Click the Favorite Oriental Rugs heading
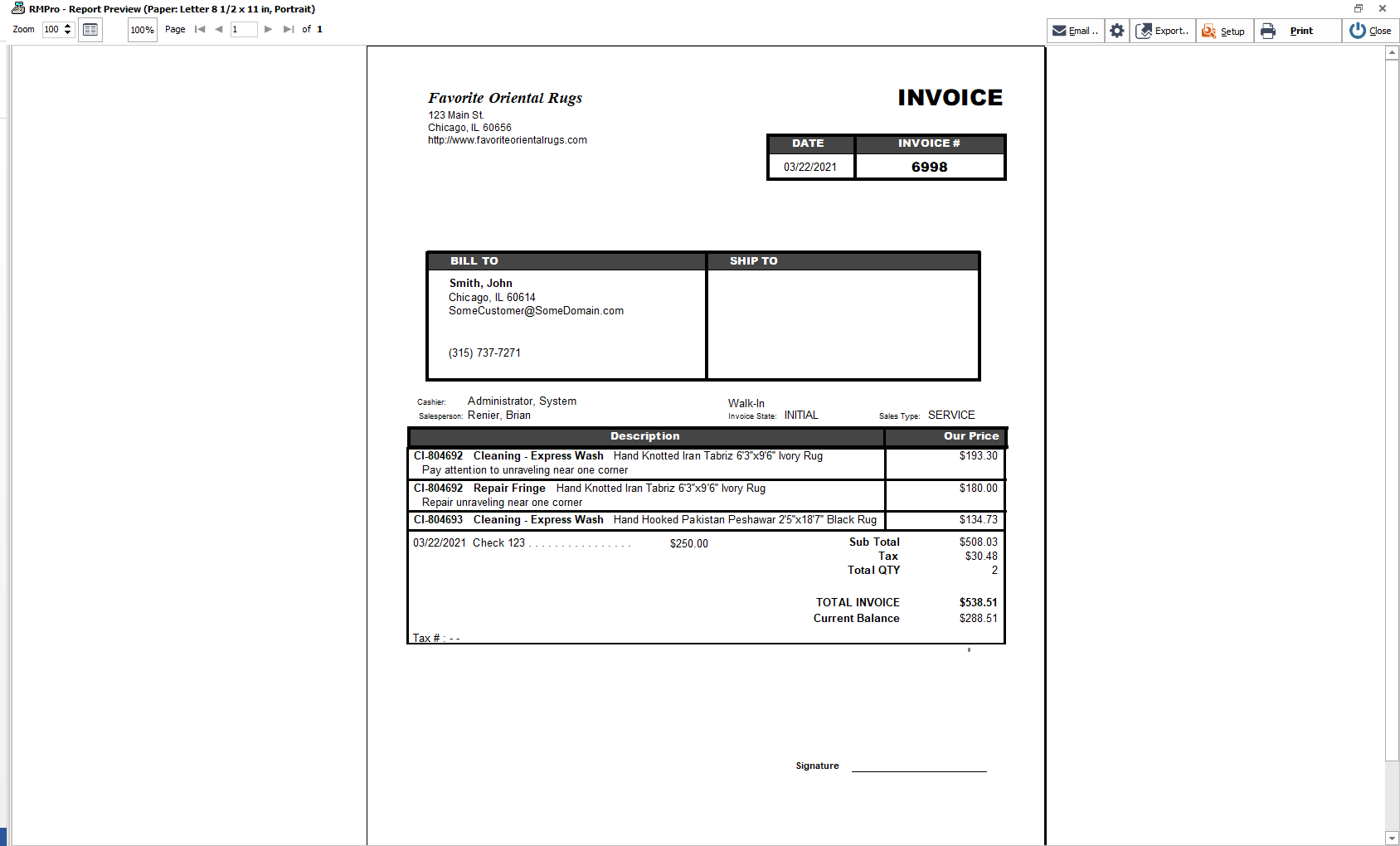1400x846 pixels. pos(505,98)
